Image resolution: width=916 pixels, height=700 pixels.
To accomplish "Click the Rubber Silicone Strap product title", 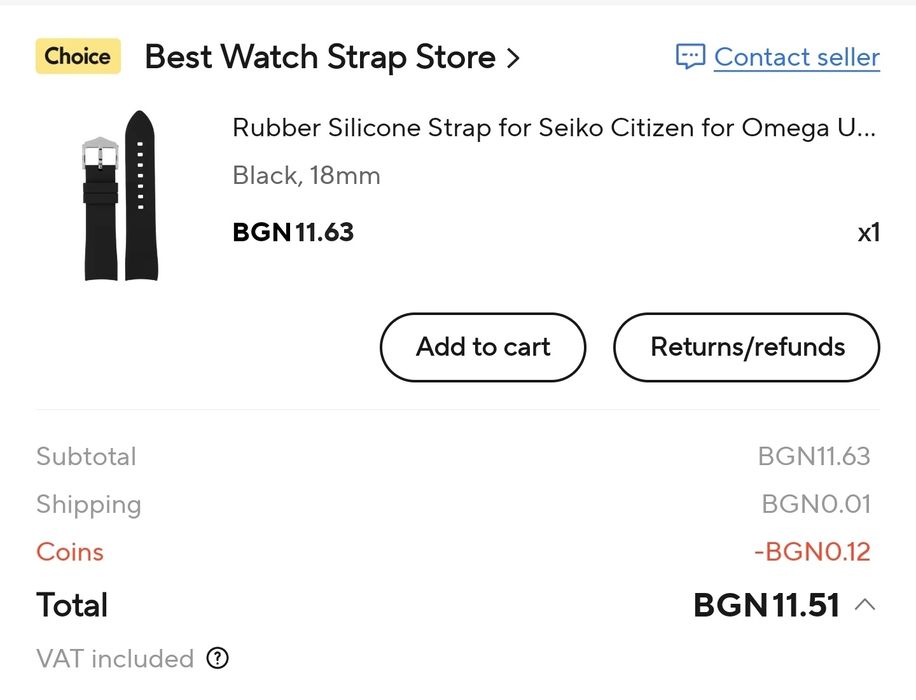I will tap(555, 128).
